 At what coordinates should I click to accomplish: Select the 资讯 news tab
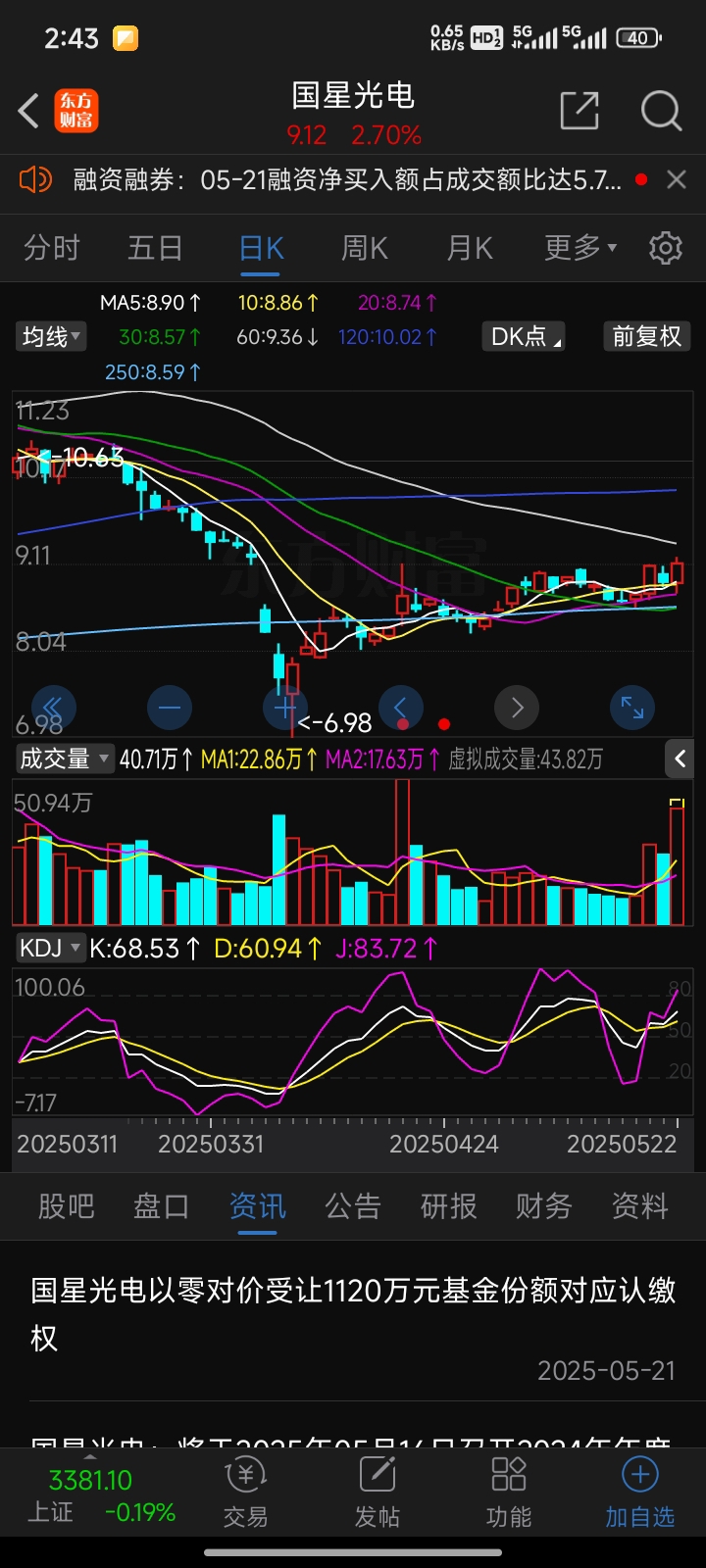click(x=257, y=1206)
